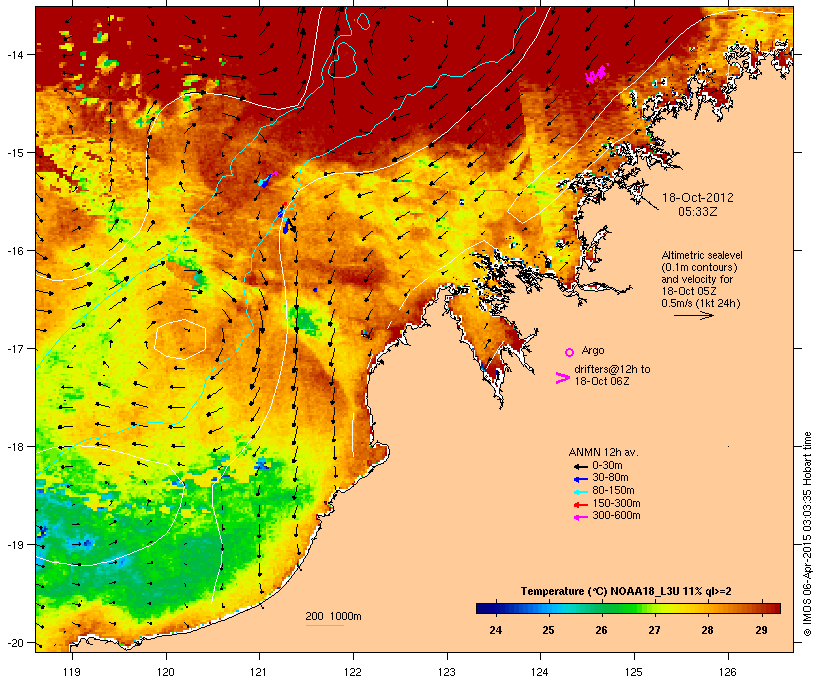Click the 0.5m/s velocity scale arrow

(x=693, y=315)
